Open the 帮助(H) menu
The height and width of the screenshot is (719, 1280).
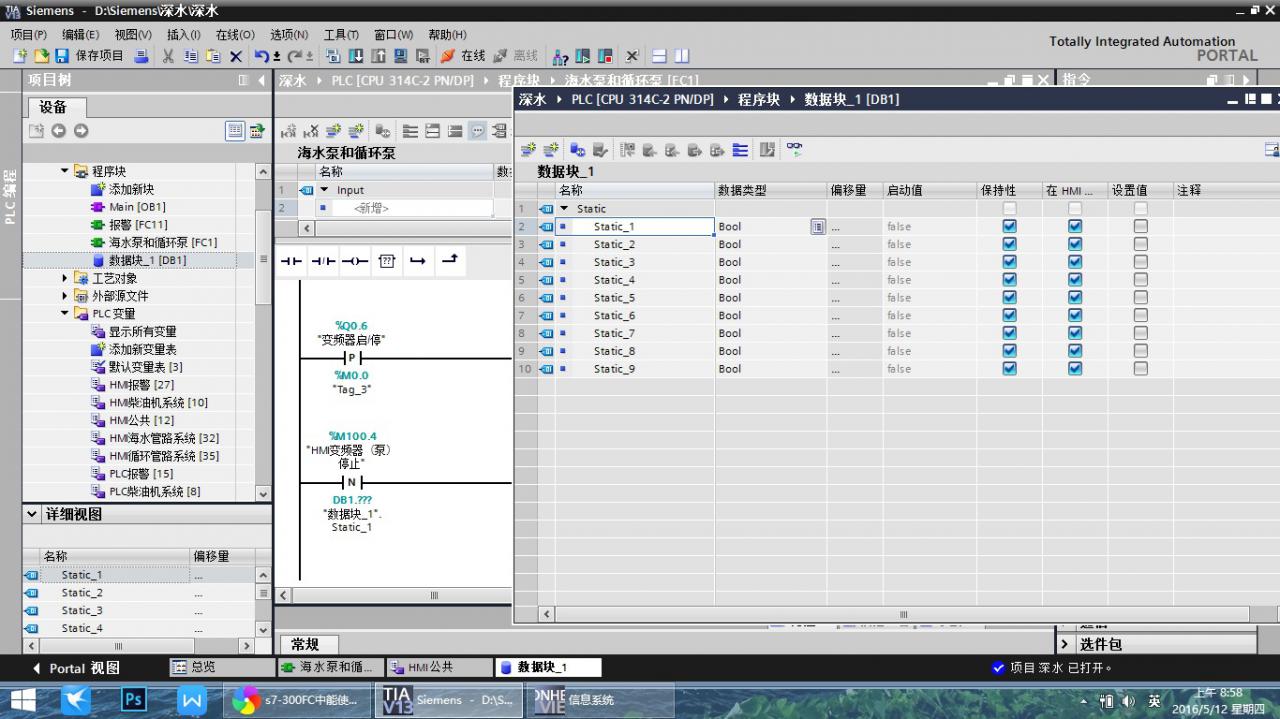click(x=447, y=34)
